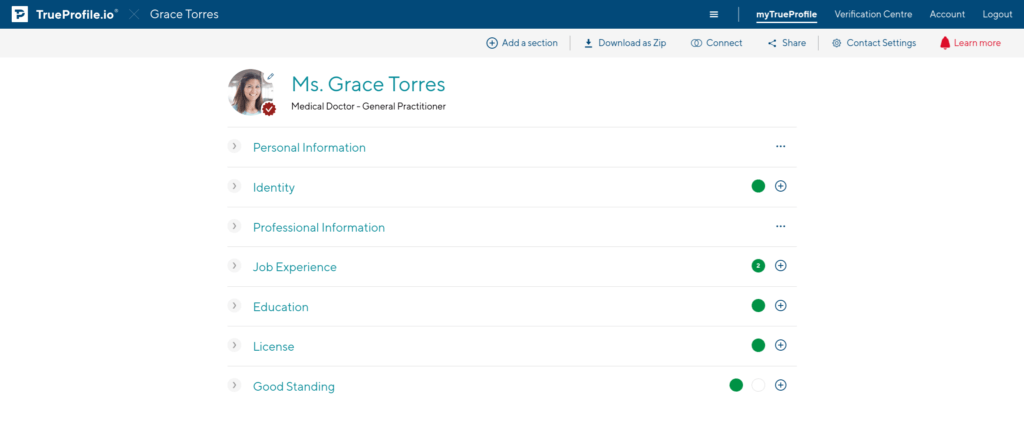The width and height of the screenshot is (1024, 445).
Task: Click the Education green status dot
Action: [758, 306]
